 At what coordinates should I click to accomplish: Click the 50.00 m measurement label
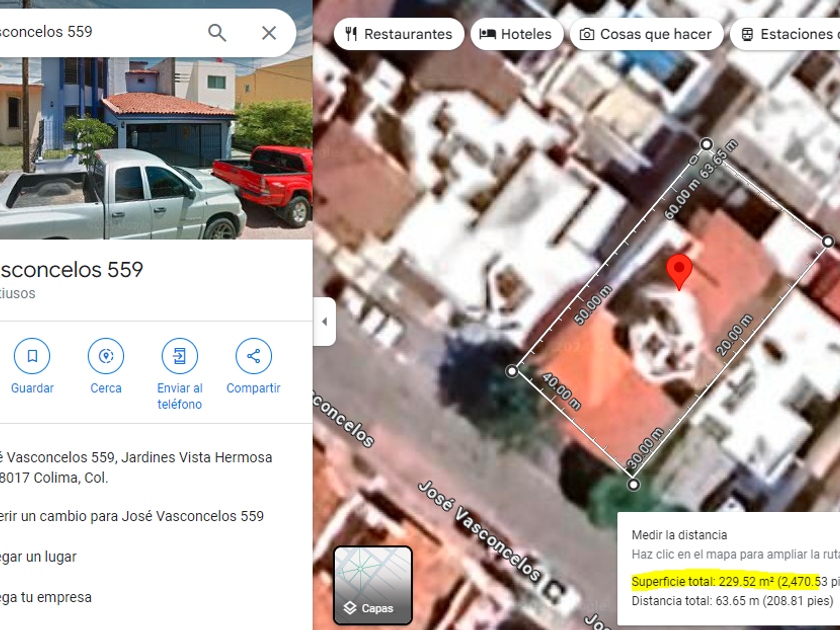[592, 305]
